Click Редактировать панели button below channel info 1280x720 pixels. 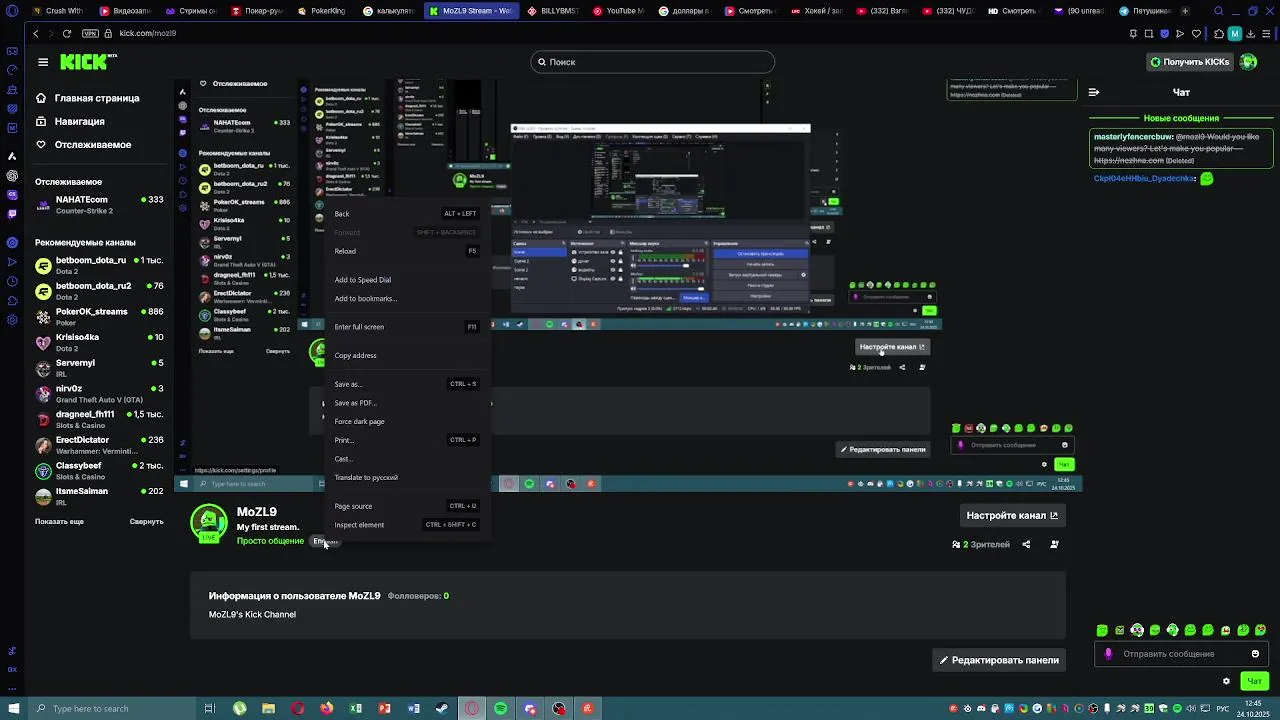pos(999,660)
